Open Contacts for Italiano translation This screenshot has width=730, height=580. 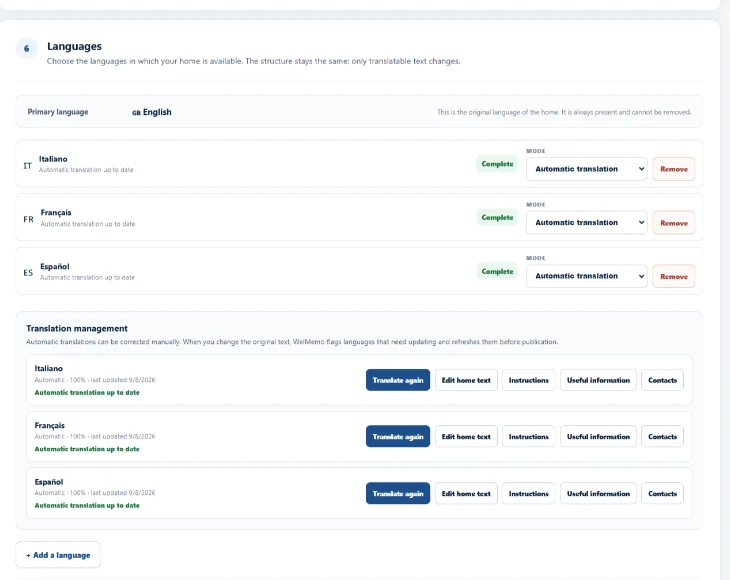(662, 380)
